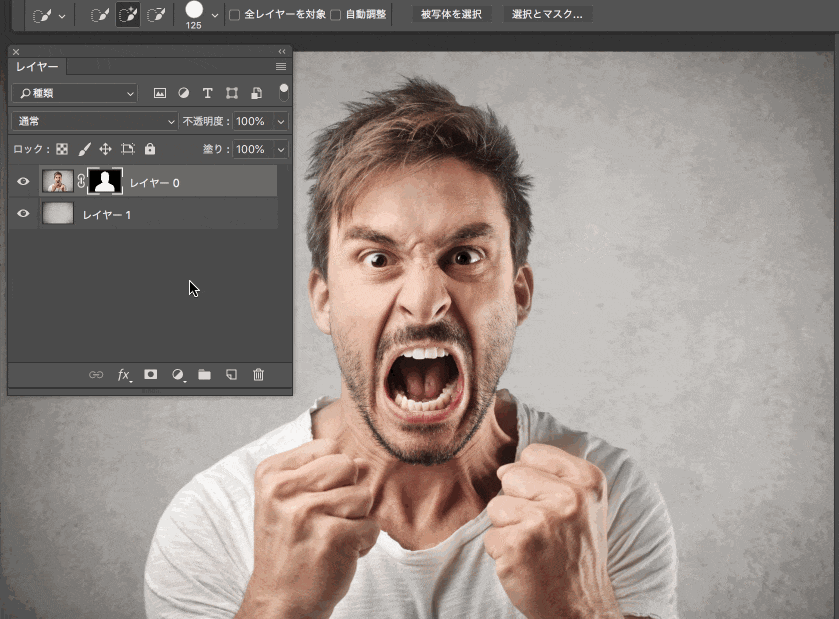Select the Add to Selection brush mode
The width and height of the screenshot is (839, 619).
128,15
